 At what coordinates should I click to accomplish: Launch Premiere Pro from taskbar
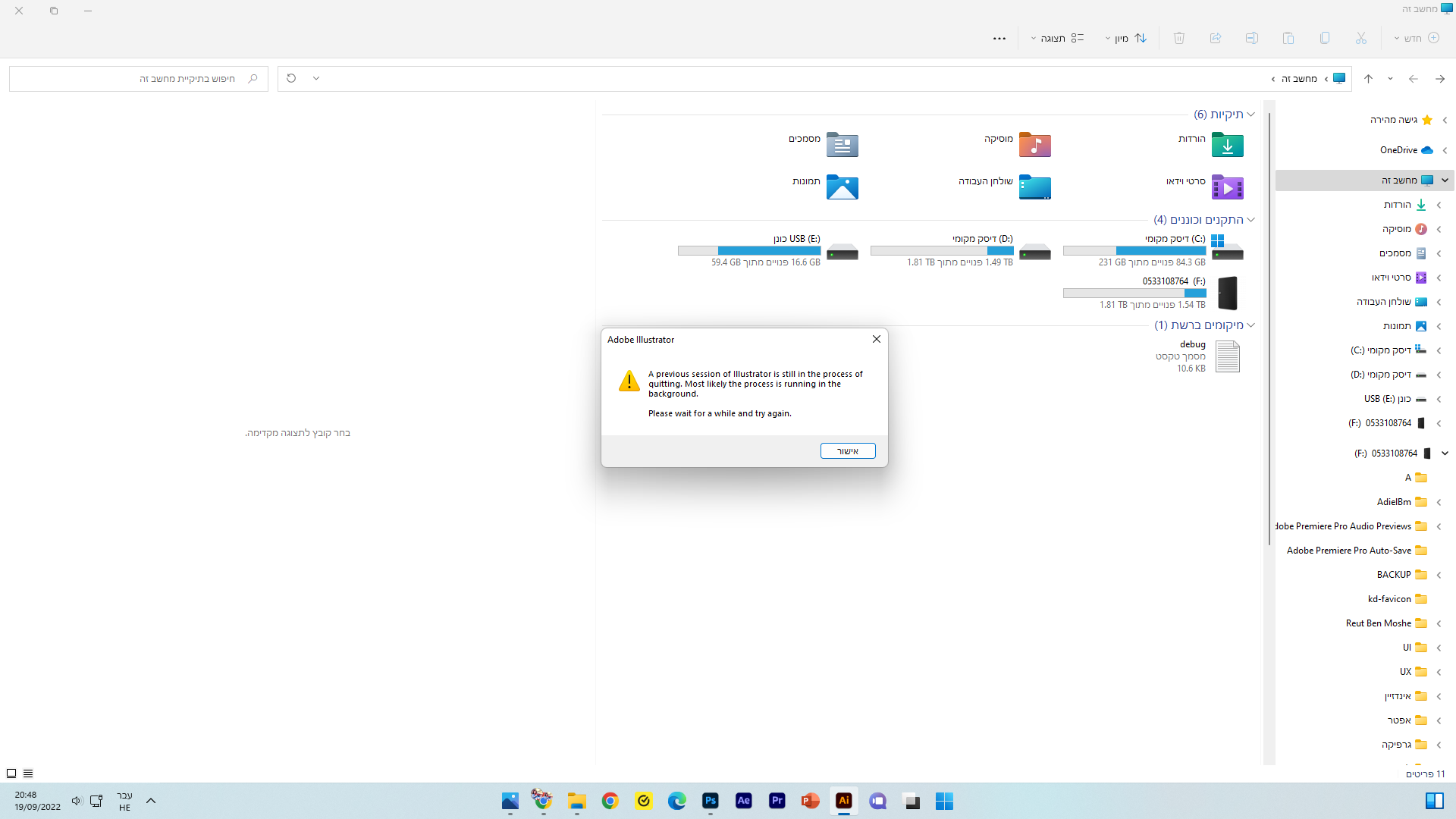click(777, 801)
